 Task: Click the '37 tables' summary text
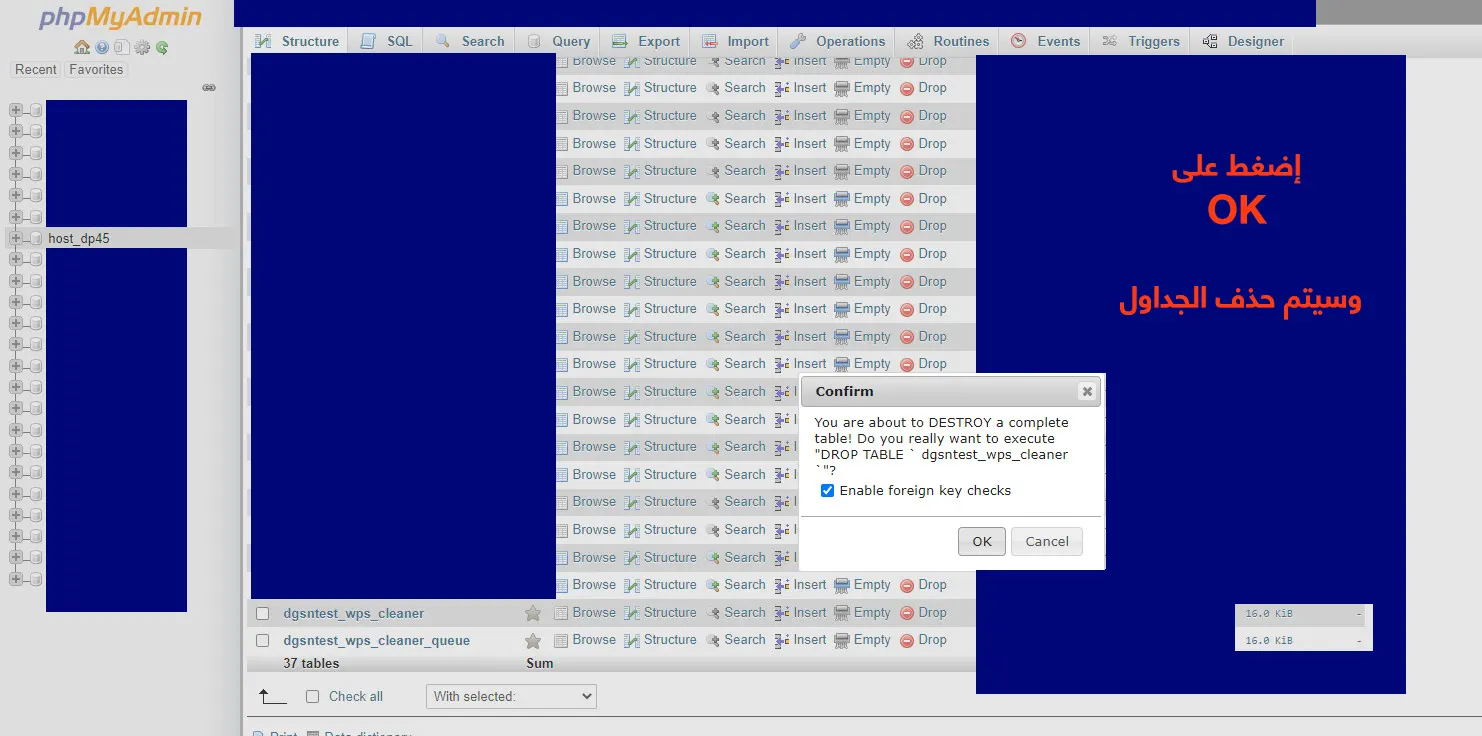point(311,664)
